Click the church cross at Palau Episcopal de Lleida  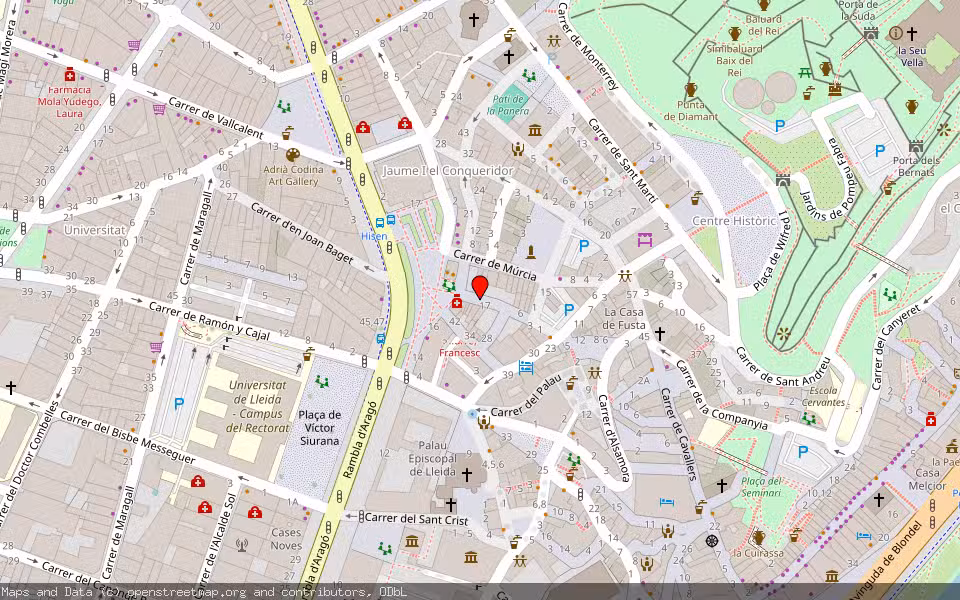(x=467, y=474)
